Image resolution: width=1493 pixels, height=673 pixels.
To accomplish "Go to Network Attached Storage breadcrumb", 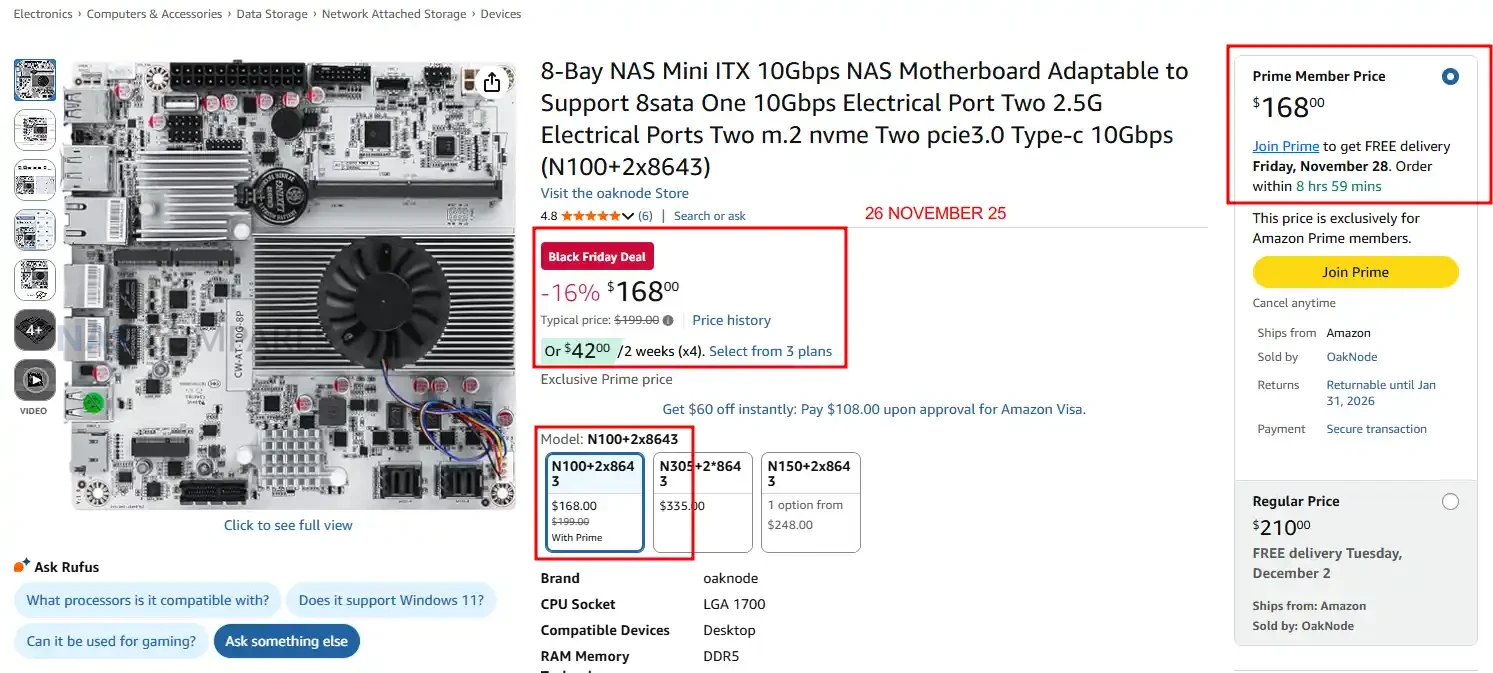I will pos(393,14).
